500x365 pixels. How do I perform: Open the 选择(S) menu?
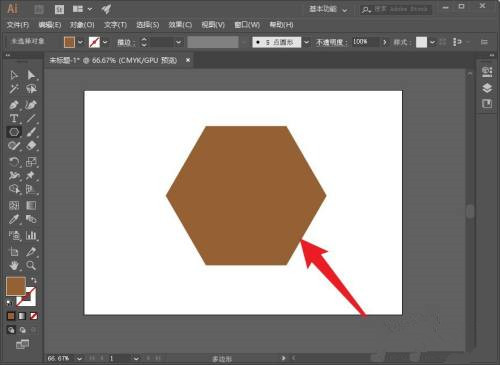148,25
